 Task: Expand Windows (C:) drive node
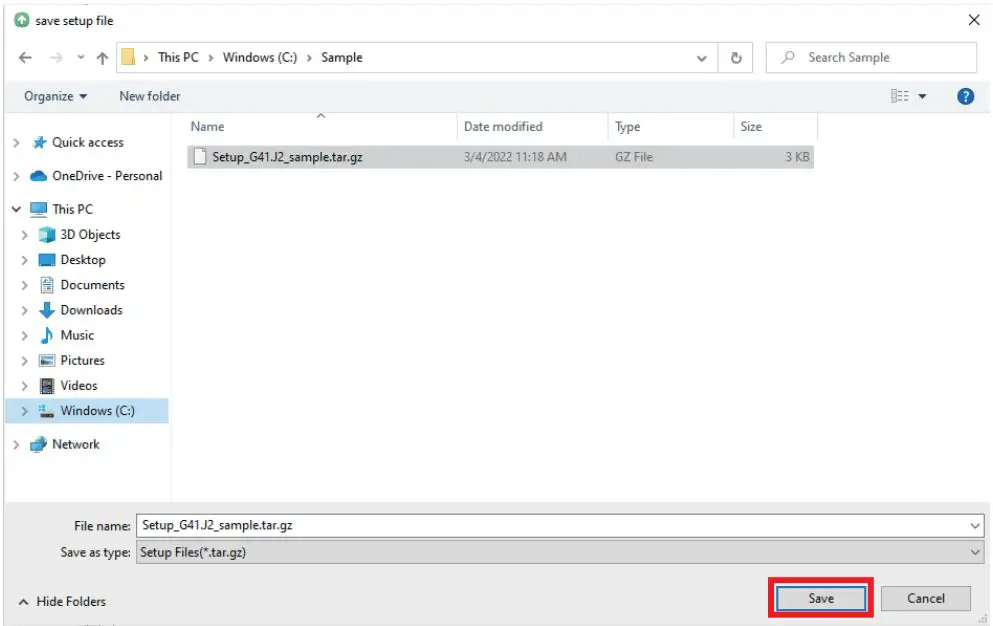click(x=25, y=411)
